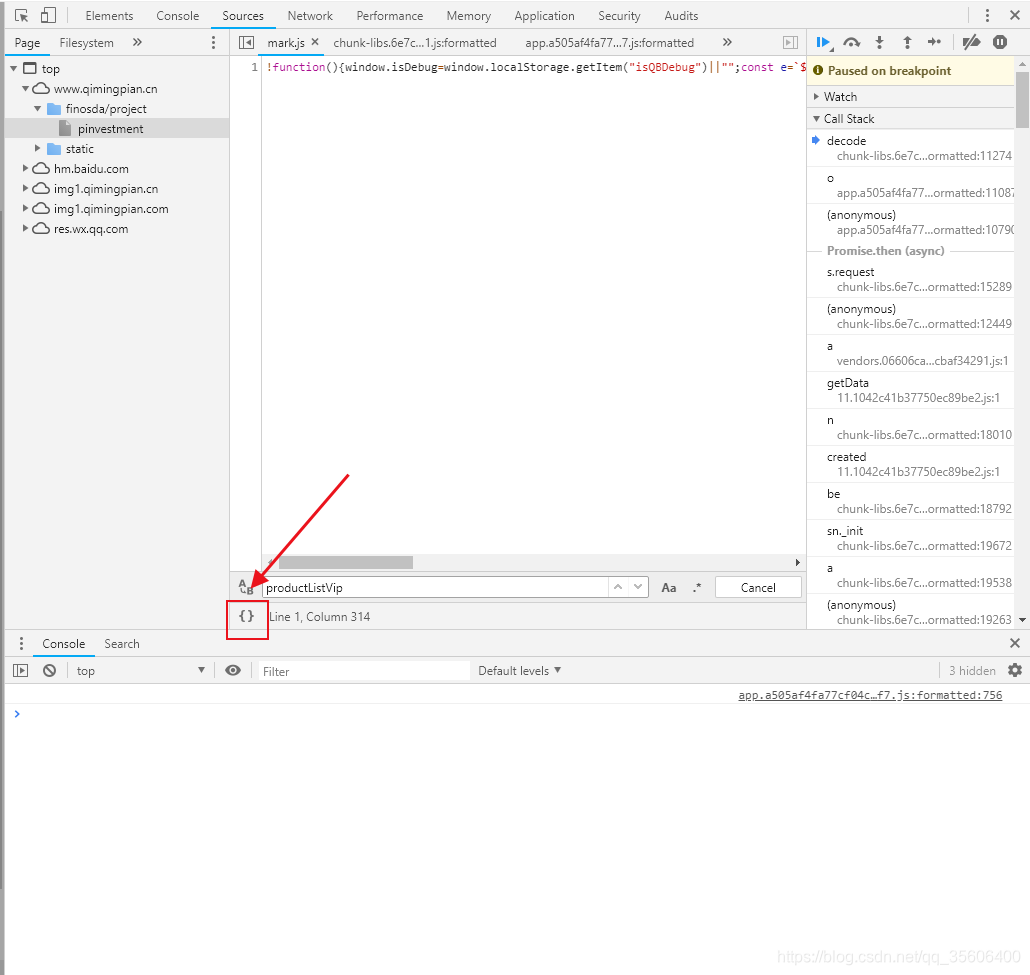Select the pinvestment file
The height and width of the screenshot is (975, 1030).
110,129
